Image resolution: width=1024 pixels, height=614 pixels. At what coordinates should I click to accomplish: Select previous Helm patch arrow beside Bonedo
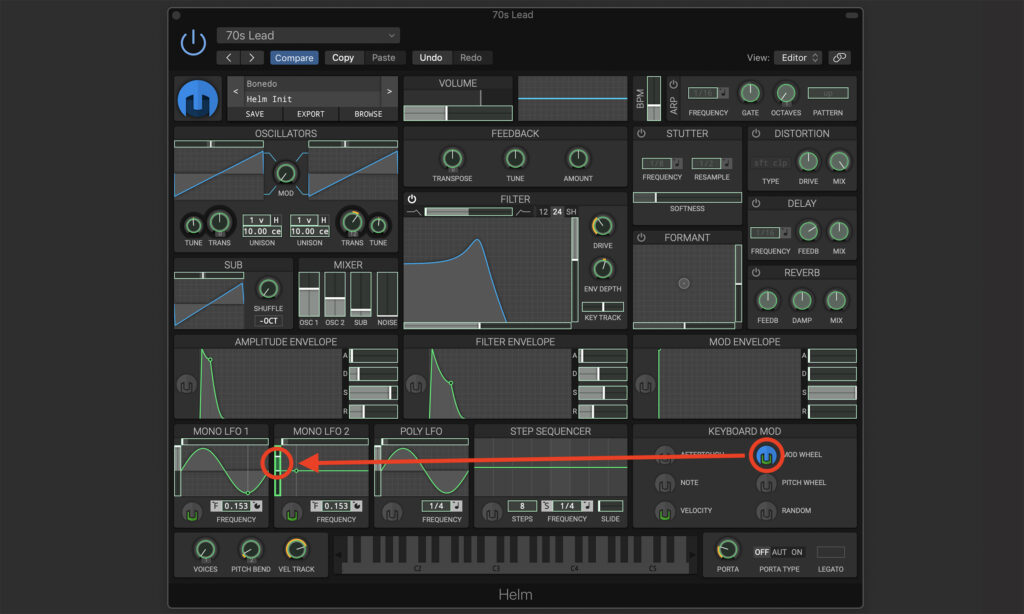click(236, 91)
